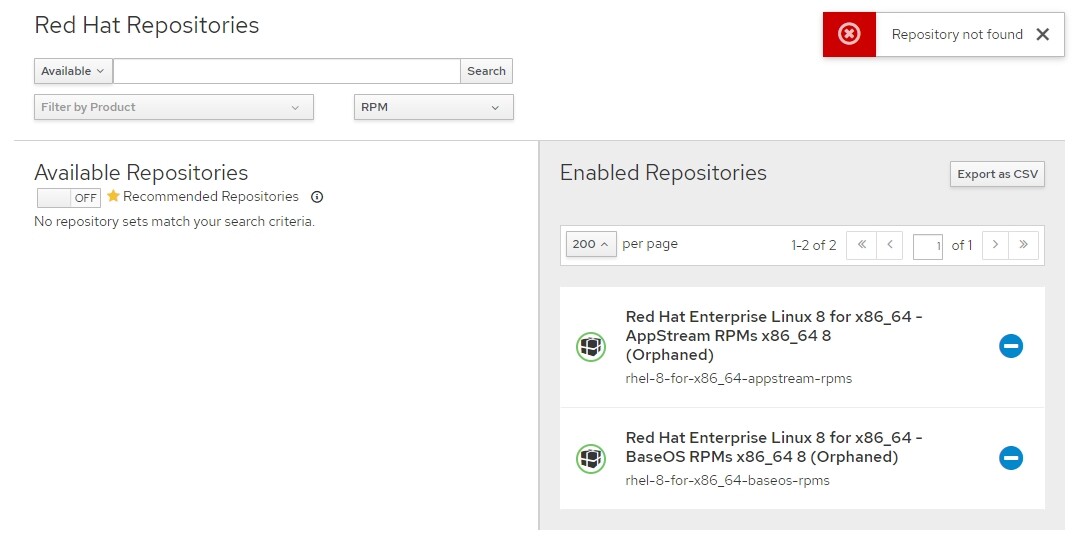Click Export as CSV button
The image size is (1078, 540).
tap(998, 174)
